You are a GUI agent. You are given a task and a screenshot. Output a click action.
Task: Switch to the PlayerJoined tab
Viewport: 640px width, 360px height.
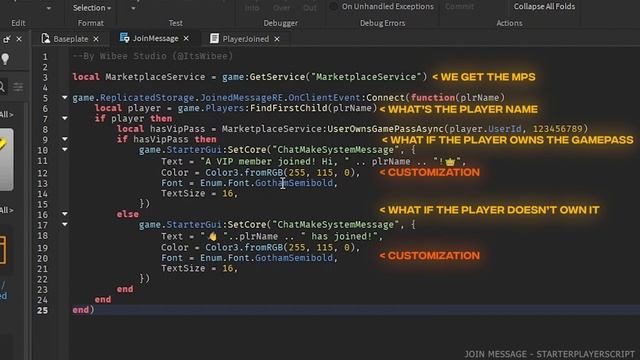coord(245,39)
